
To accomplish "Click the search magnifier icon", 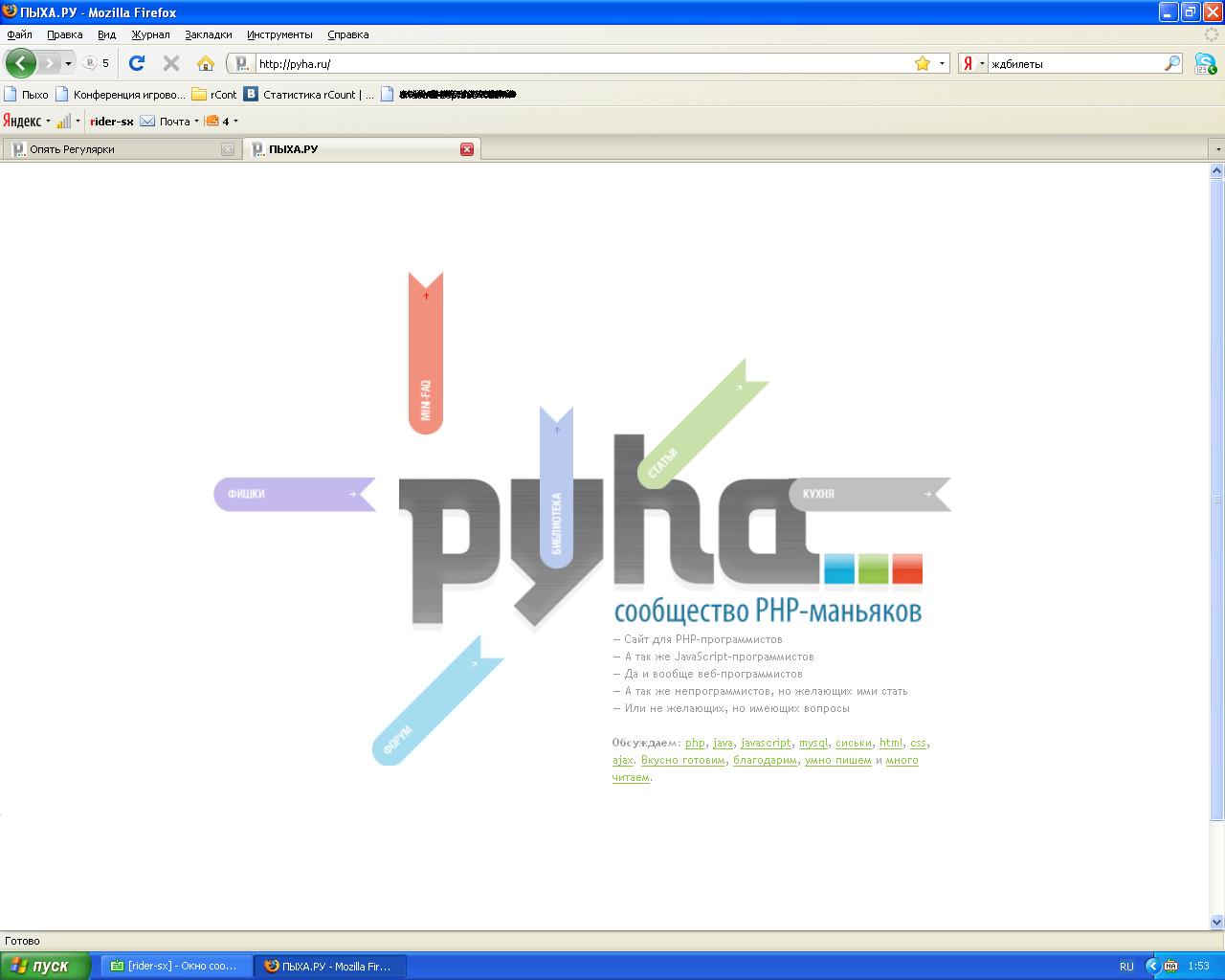I will 1172,63.
